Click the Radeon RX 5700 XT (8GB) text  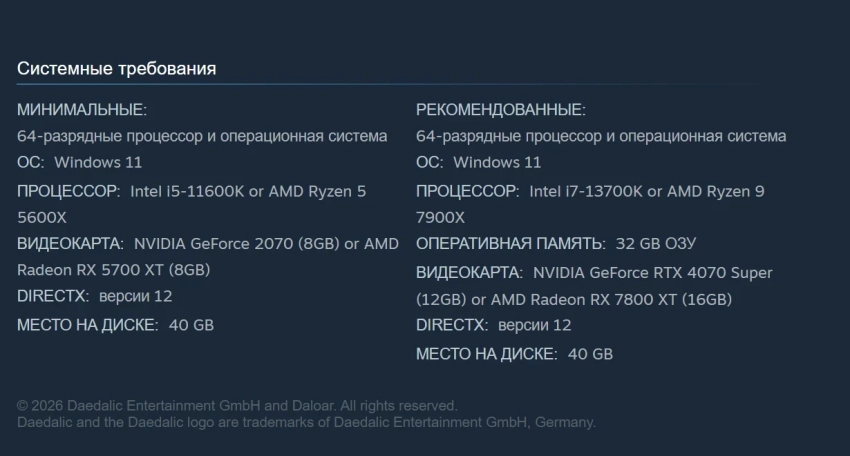pyautogui.click(x=114, y=269)
